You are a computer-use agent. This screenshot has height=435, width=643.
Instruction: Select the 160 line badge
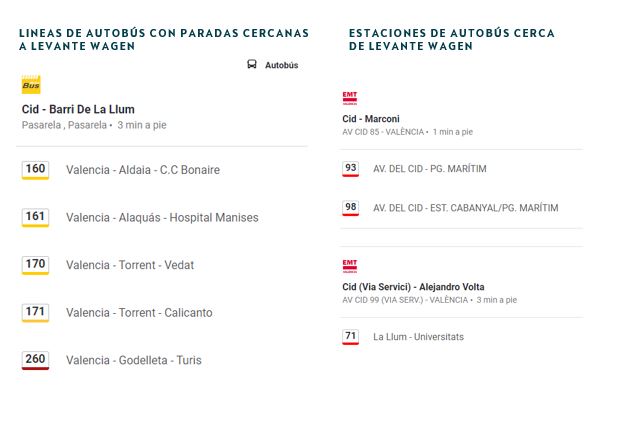[x=35, y=170]
